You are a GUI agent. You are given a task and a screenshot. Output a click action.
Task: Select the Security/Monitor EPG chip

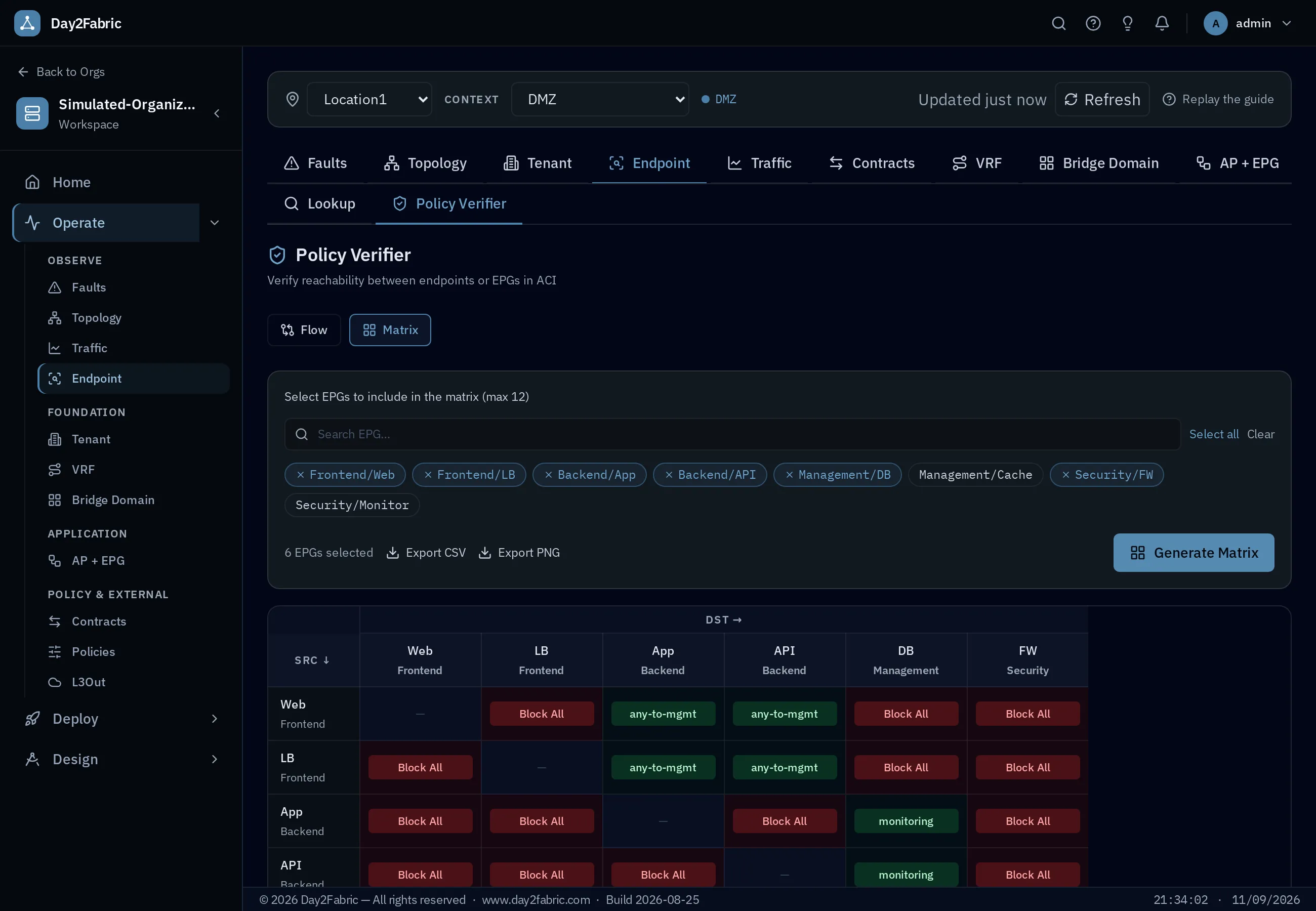(352, 505)
